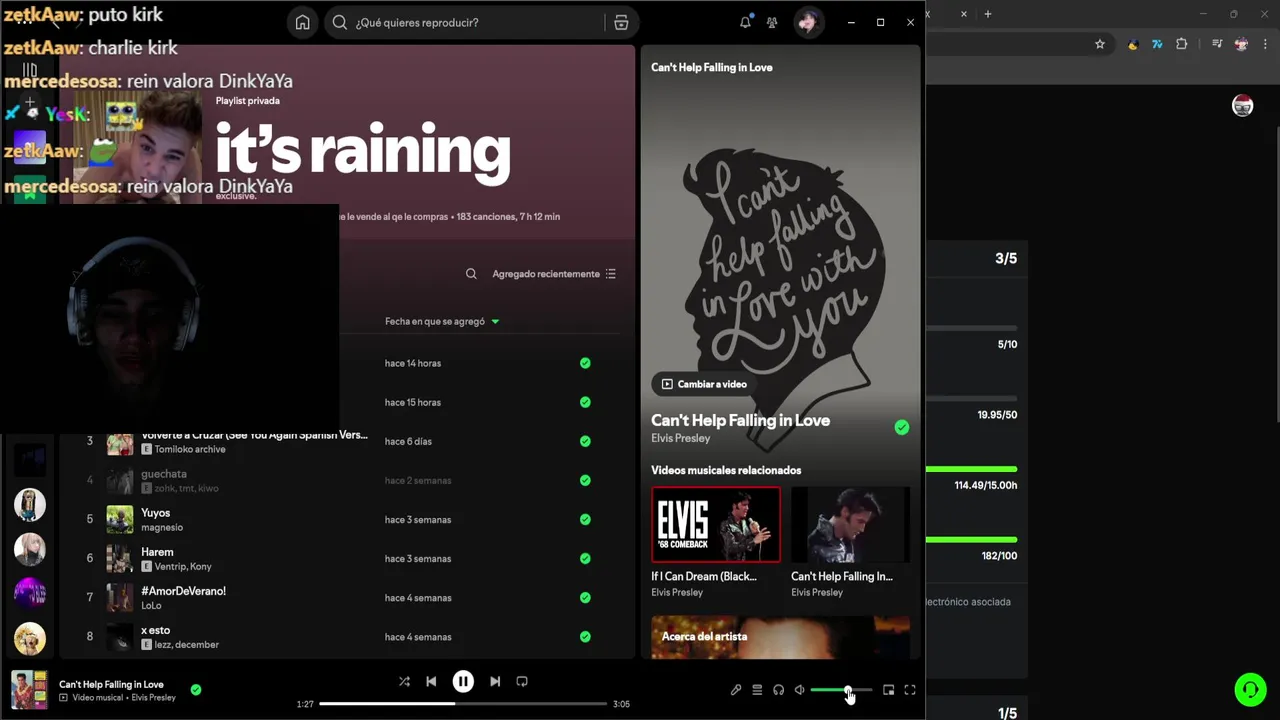Open 'Tomiloko archive' artist link
Viewport: 1280px width, 720px height.
[x=190, y=449]
